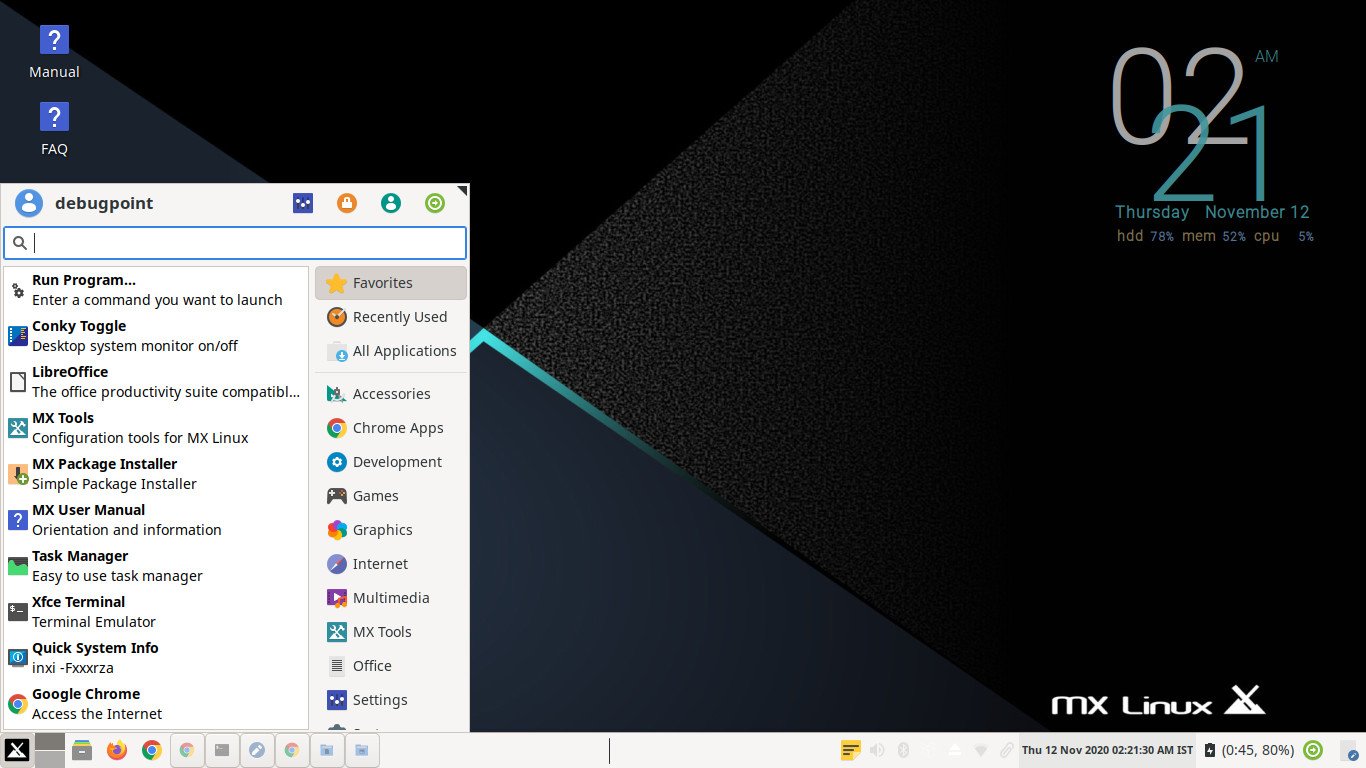1366x768 pixels.
Task: Open the Chrome Apps category
Action: 391,428
